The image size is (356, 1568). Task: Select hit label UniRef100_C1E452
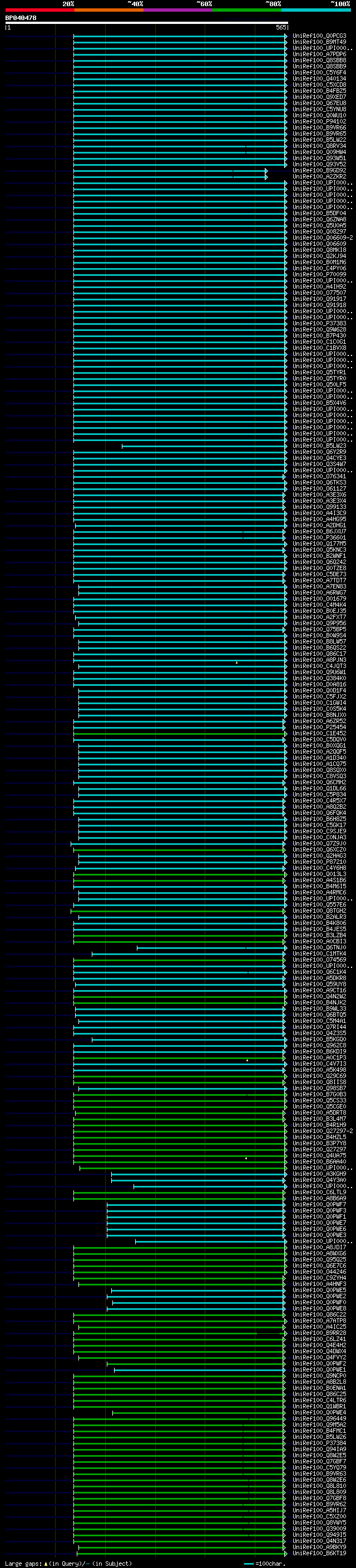click(319, 734)
